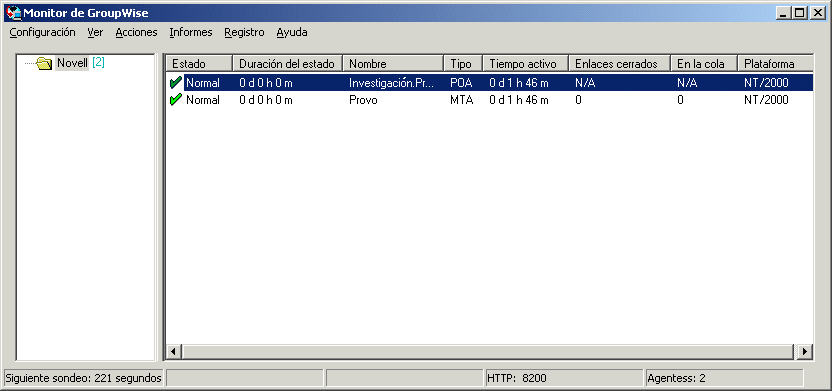
Task: Click the horizontal scrollbar track
Action: [x=488, y=351]
